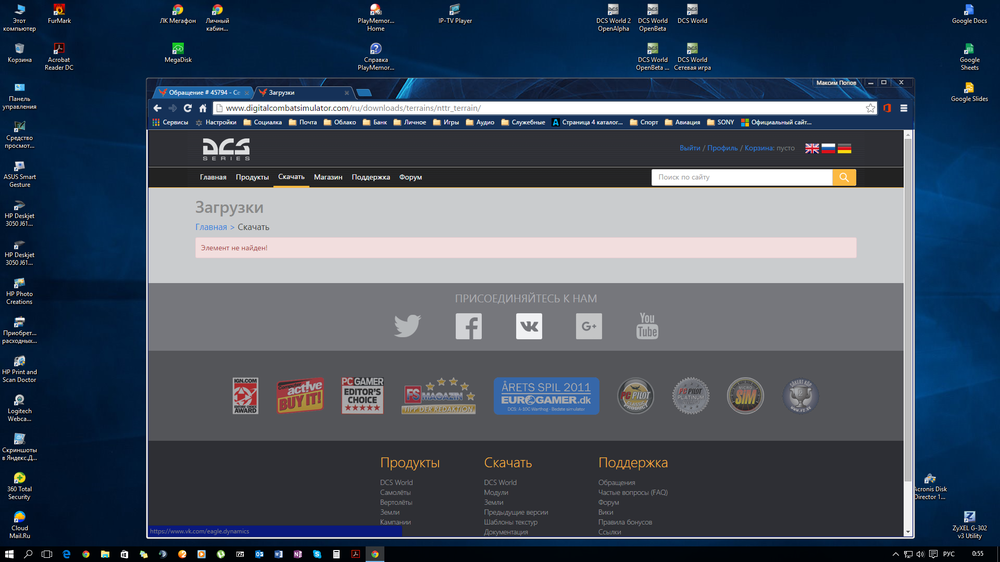The image size is (1000, 562).
Task: Open the Facebook social link icon
Action: pos(469,326)
